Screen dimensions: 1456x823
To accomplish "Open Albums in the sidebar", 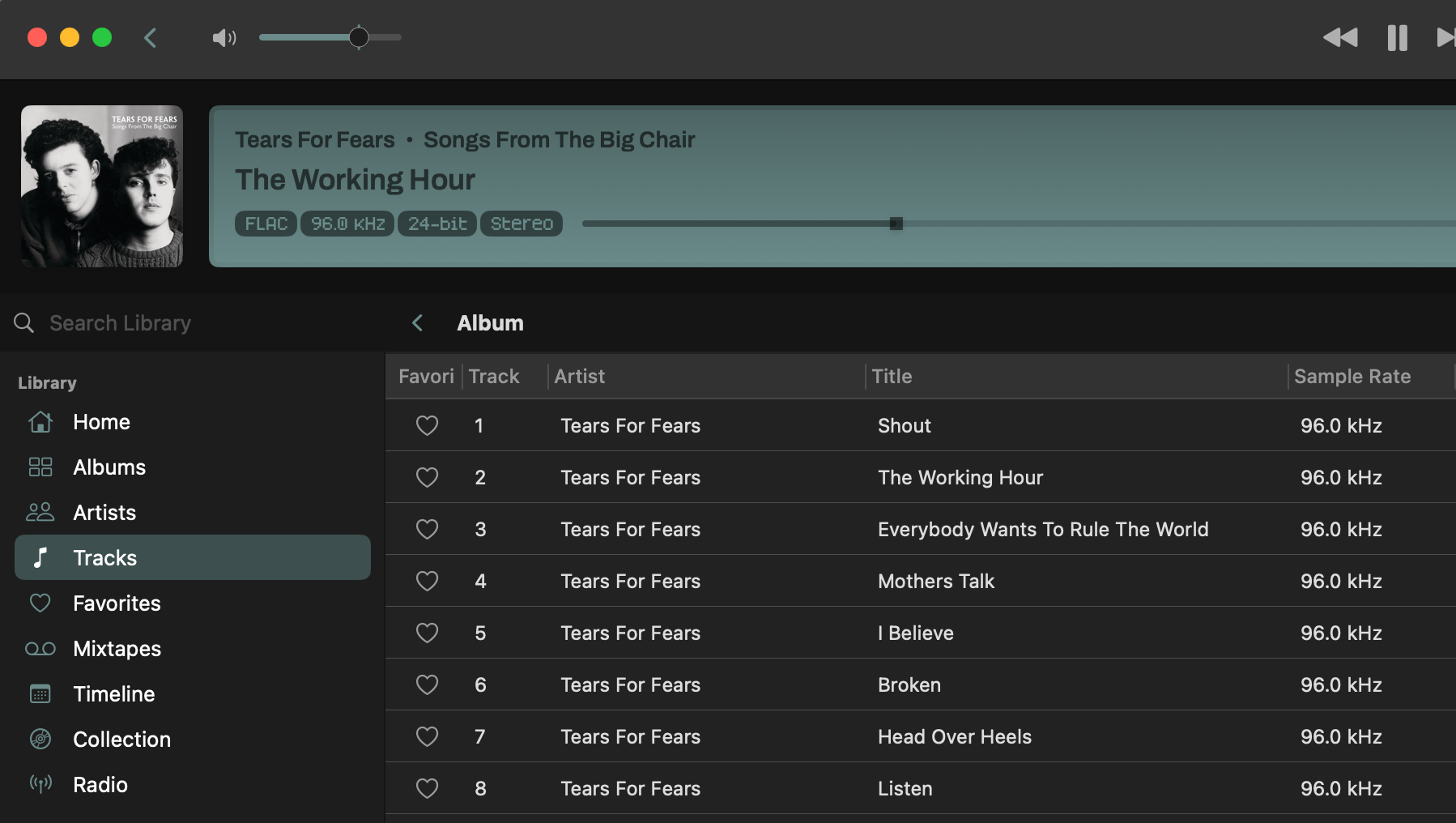I will click(193, 467).
